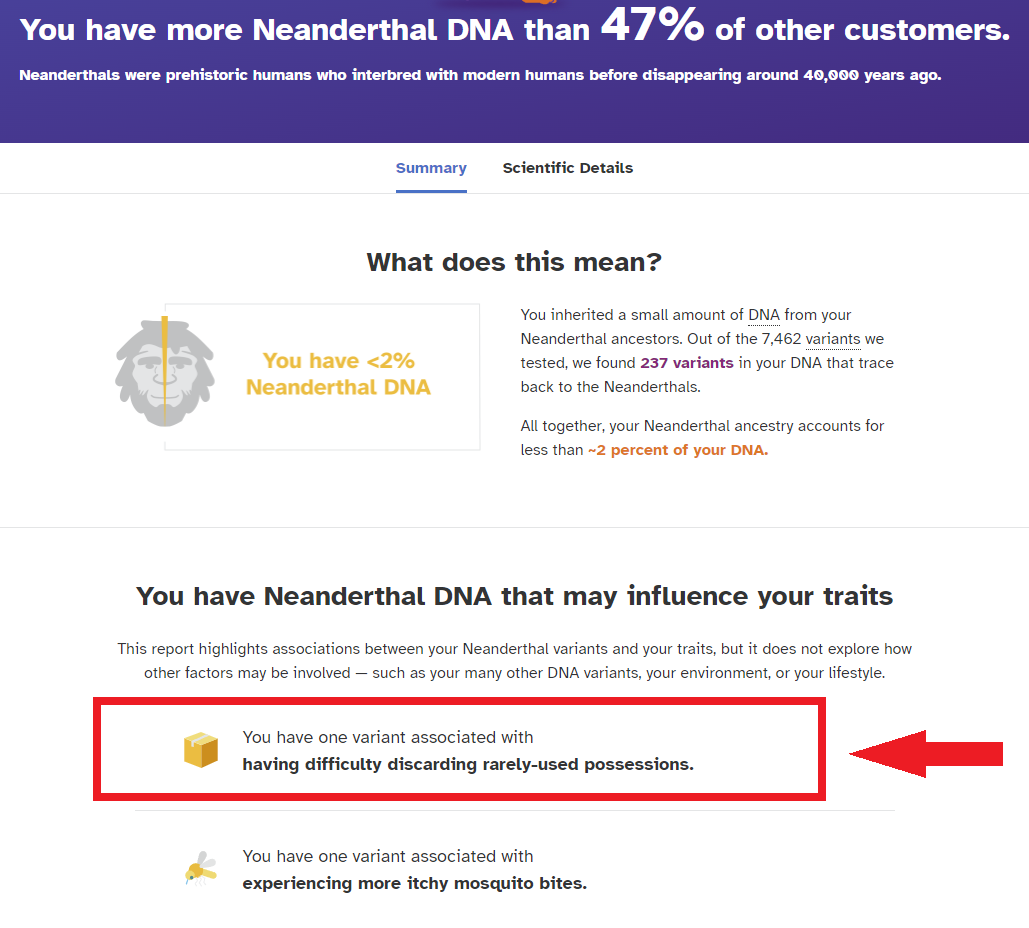Click the yellow line over Neanderthal face
Image resolution: width=1029 pixels, height=928 pixels.
pyautogui.click(x=165, y=370)
